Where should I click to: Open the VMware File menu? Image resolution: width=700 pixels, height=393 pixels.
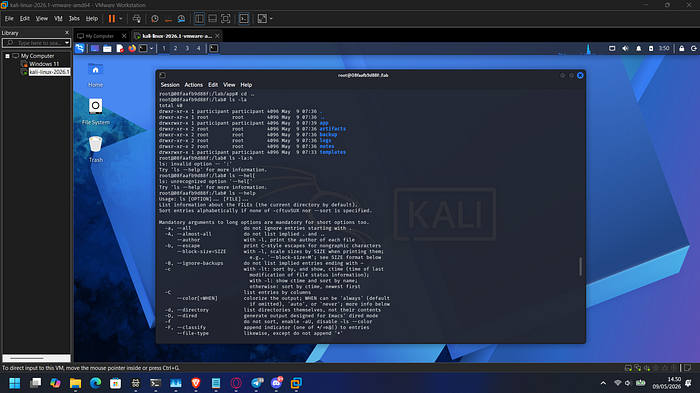point(9,19)
